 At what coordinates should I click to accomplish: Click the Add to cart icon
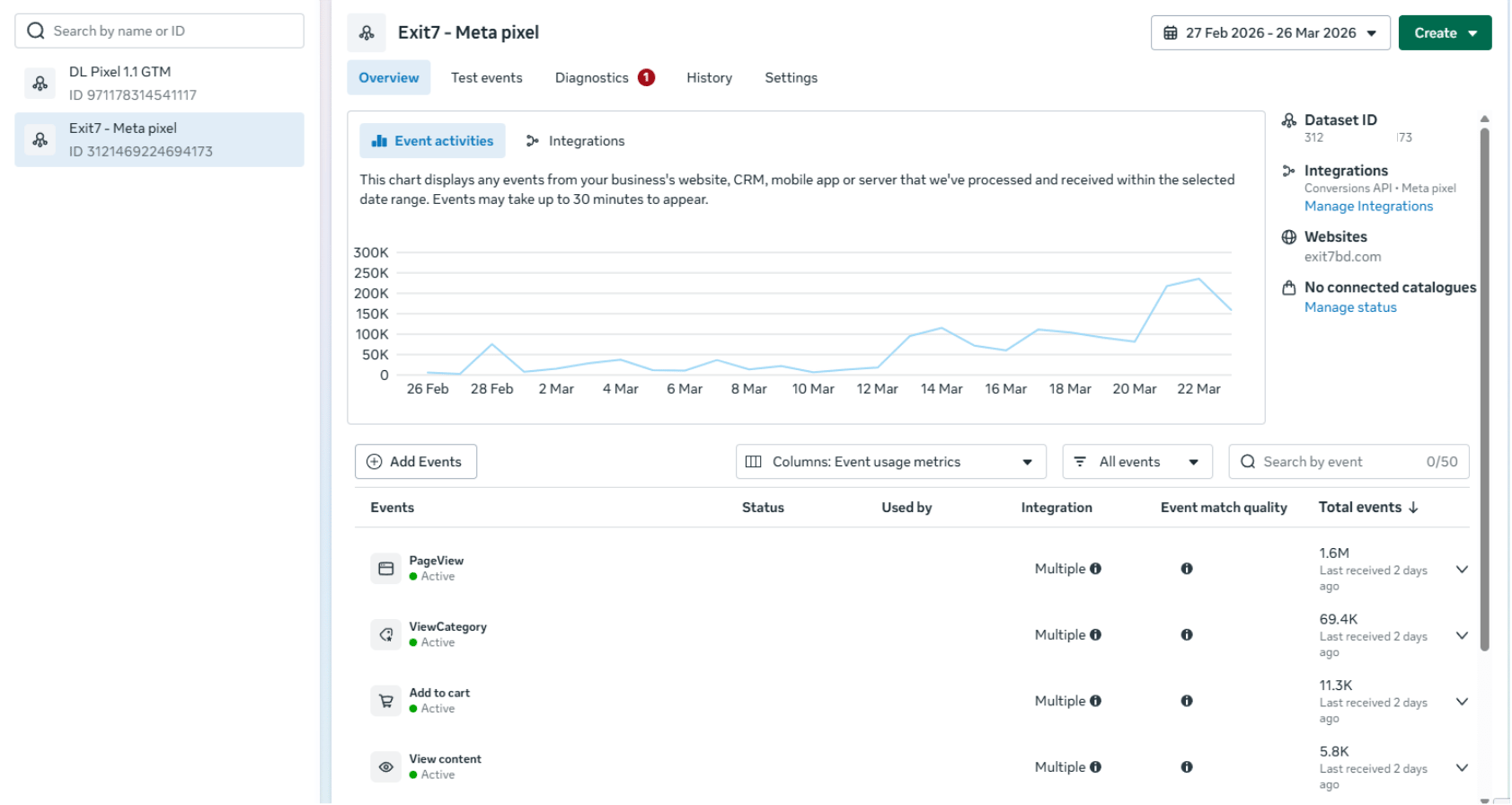(x=386, y=701)
